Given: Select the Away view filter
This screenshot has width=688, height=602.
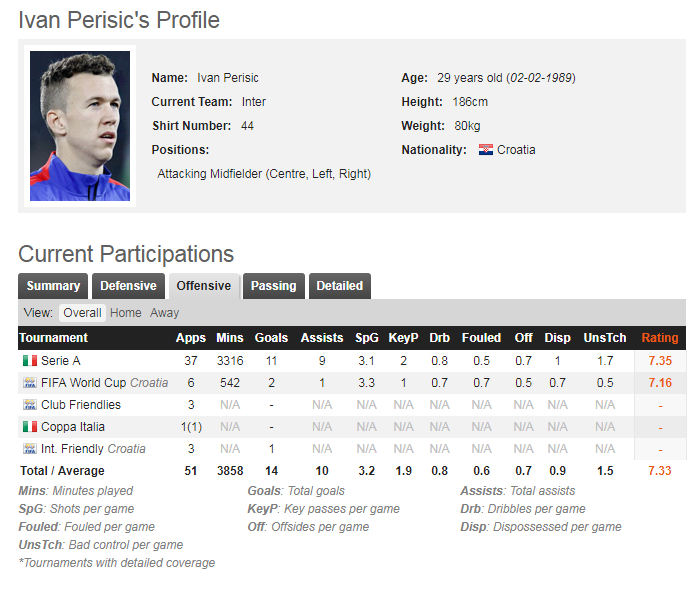Looking at the screenshot, I should [x=165, y=313].
